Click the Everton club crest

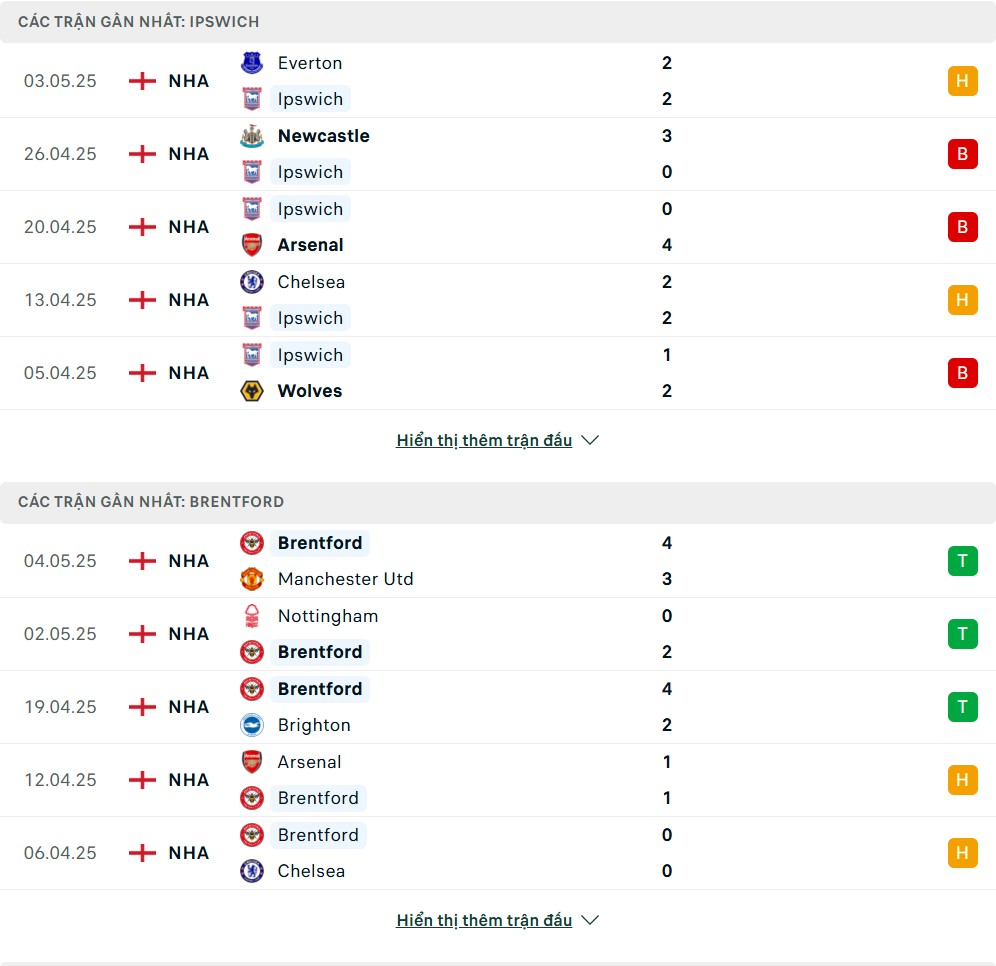click(x=252, y=63)
